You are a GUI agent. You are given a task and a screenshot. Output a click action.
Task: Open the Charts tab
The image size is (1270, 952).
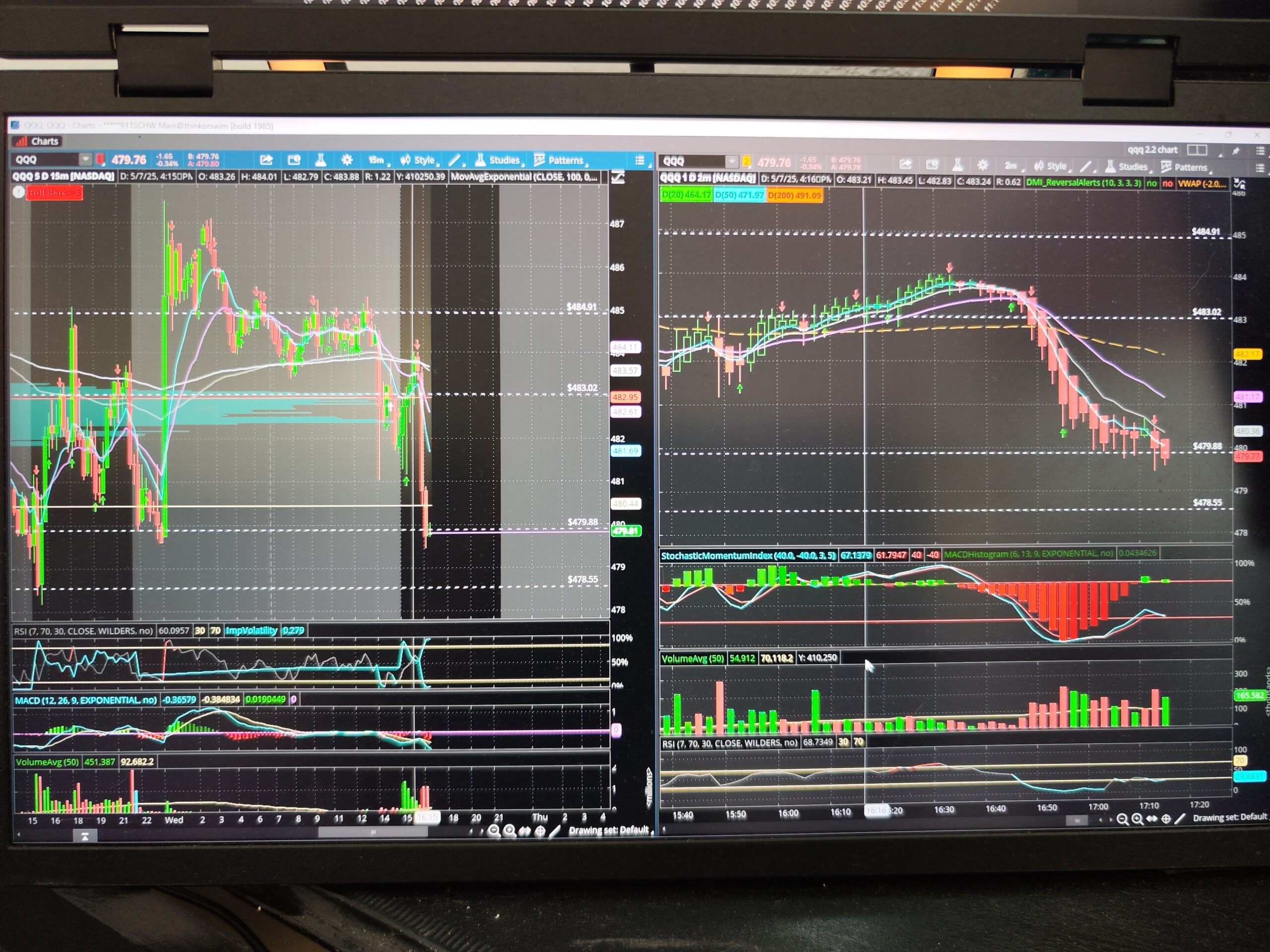[38, 141]
